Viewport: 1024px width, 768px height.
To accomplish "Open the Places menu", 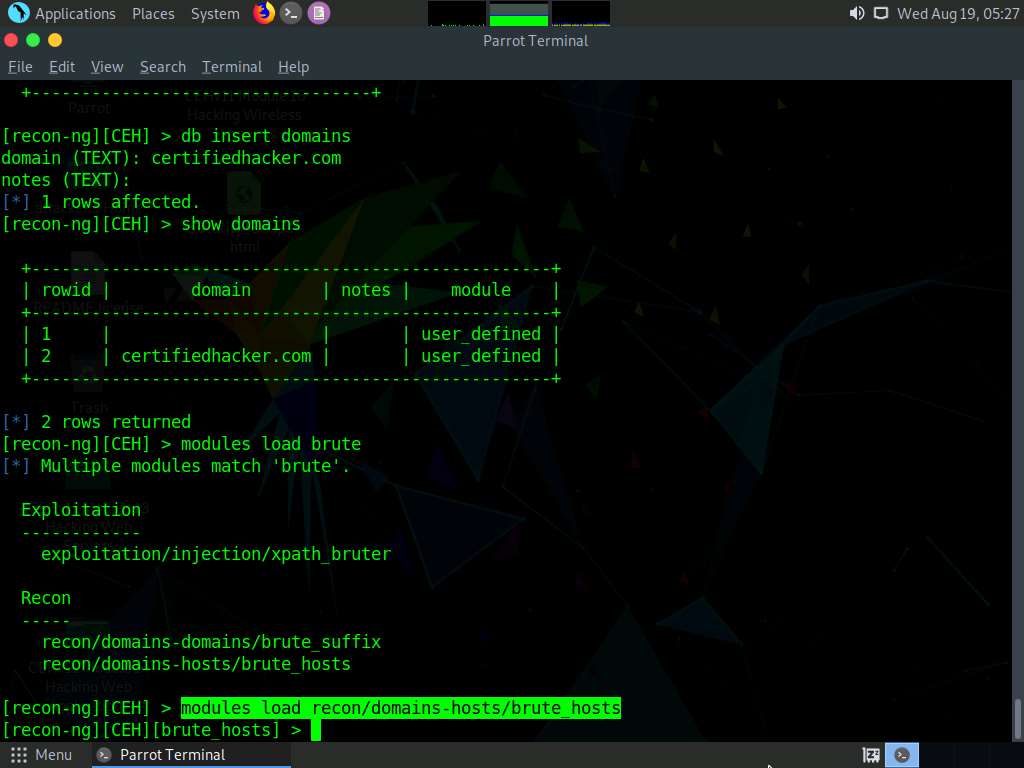I will (x=153, y=14).
